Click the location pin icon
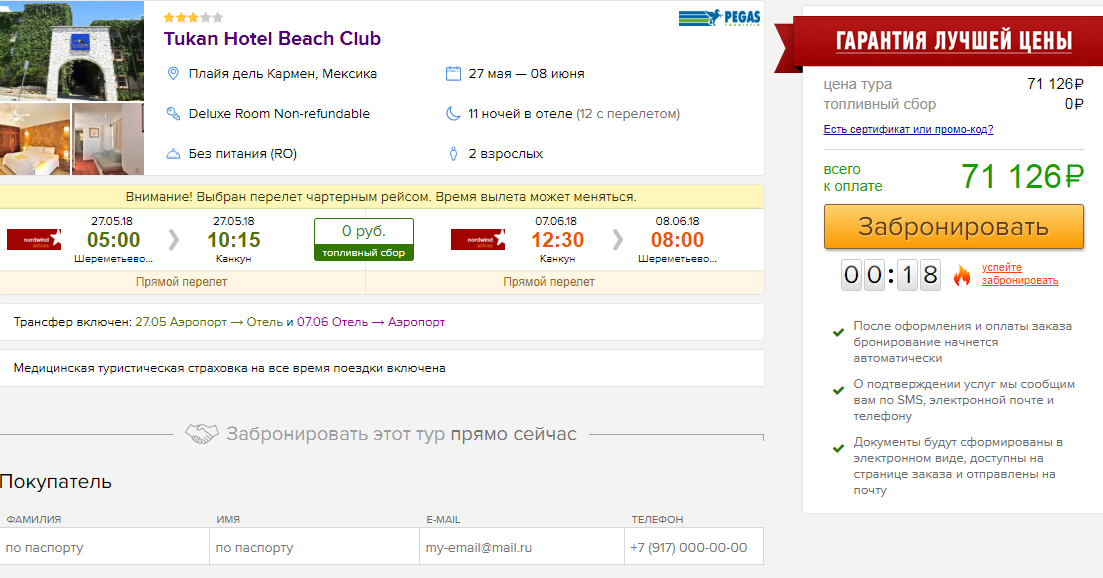Screen dimensions: 1103x578 (x=173, y=74)
